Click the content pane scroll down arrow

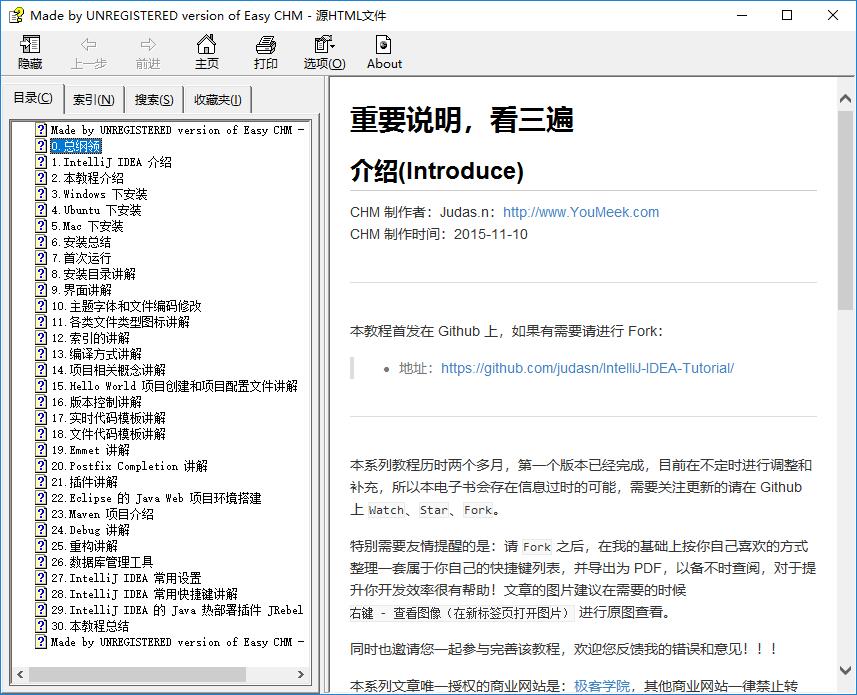(845, 670)
